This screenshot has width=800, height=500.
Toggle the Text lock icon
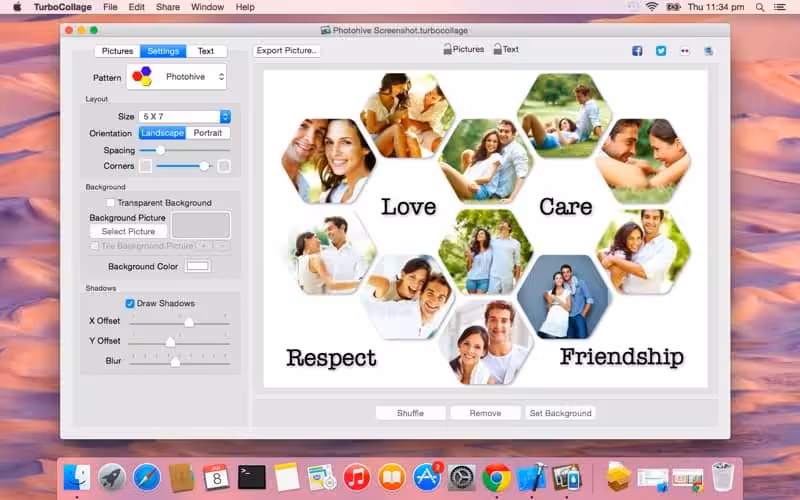[x=497, y=49]
